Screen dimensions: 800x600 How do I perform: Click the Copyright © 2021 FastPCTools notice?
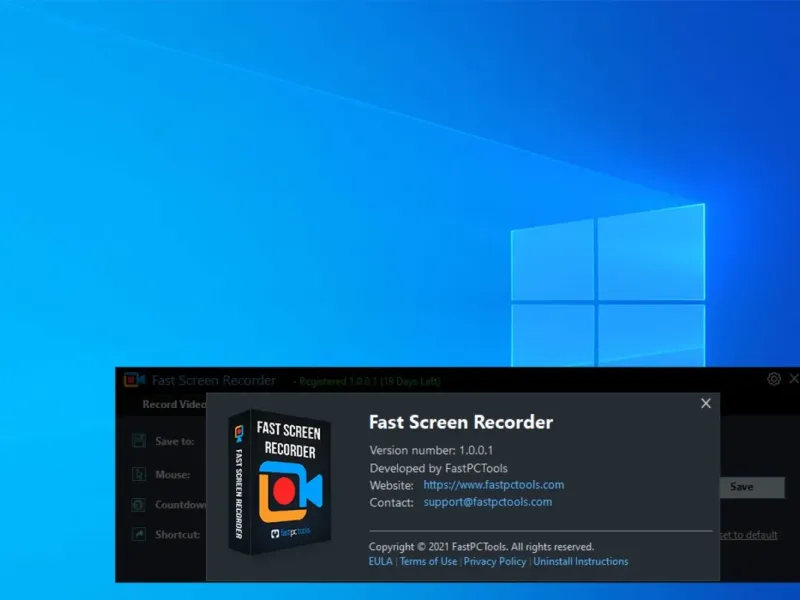coord(481,546)
